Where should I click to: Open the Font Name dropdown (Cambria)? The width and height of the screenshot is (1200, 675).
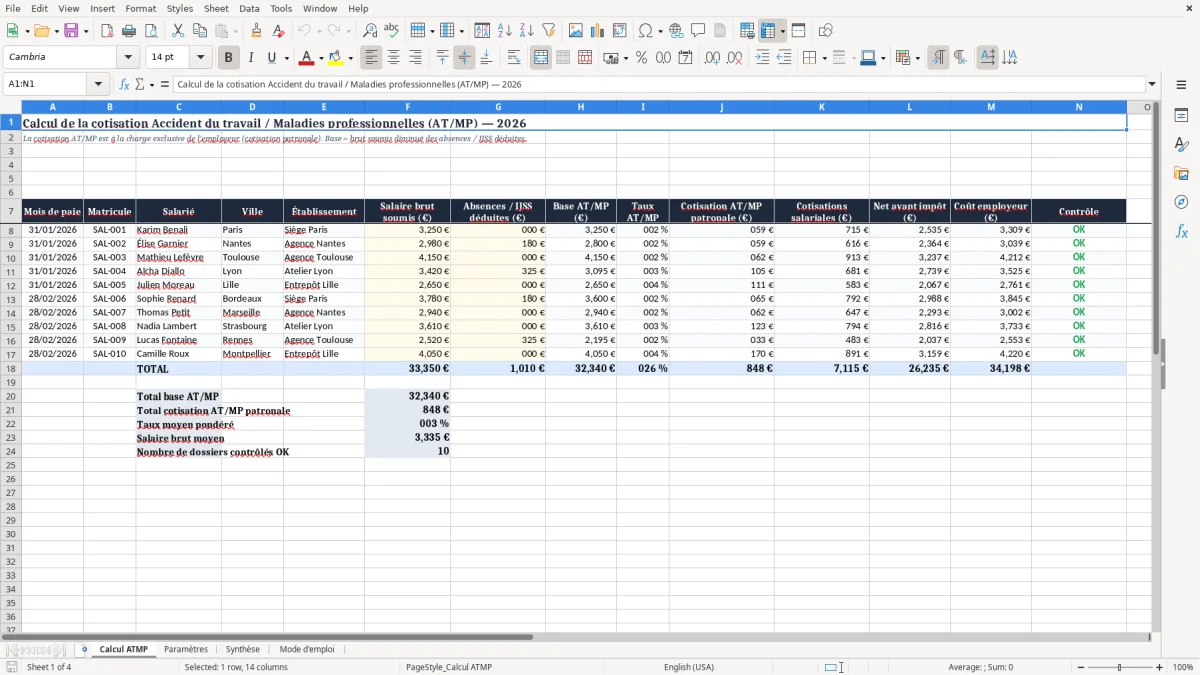click(x=128, y=58)
